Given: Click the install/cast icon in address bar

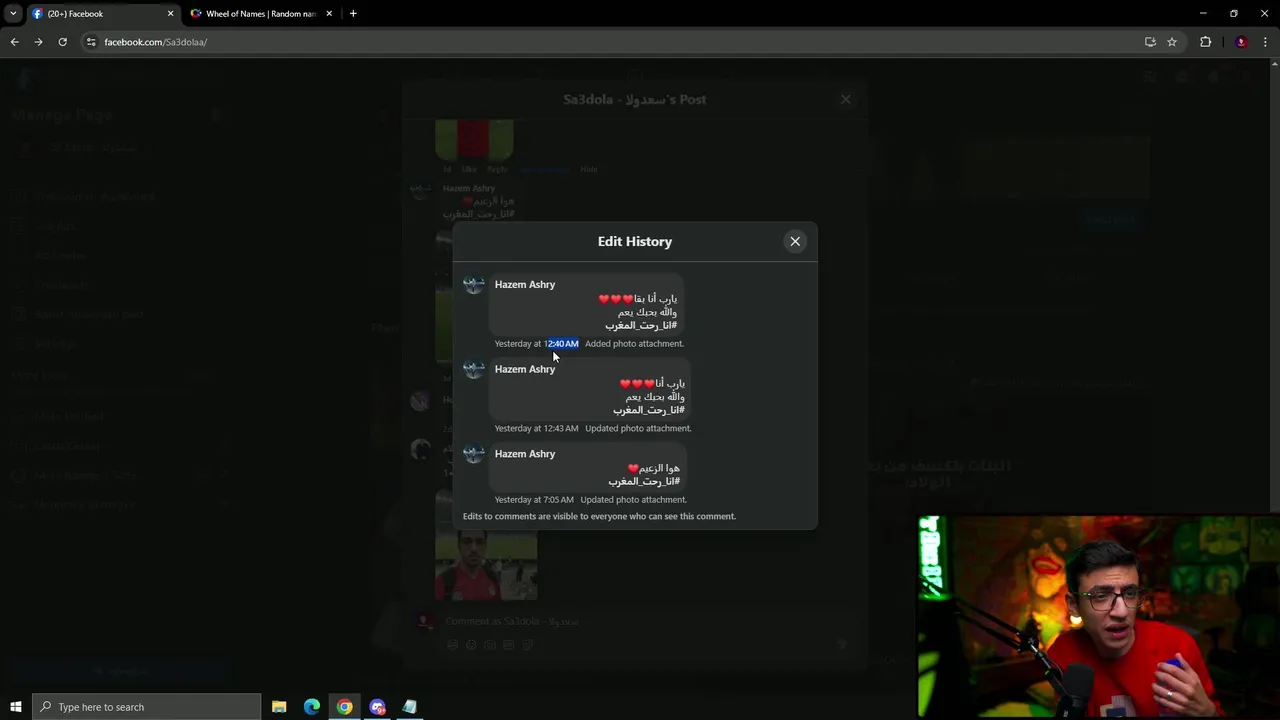Looking at the screenshot, I should coord(1150,42).
